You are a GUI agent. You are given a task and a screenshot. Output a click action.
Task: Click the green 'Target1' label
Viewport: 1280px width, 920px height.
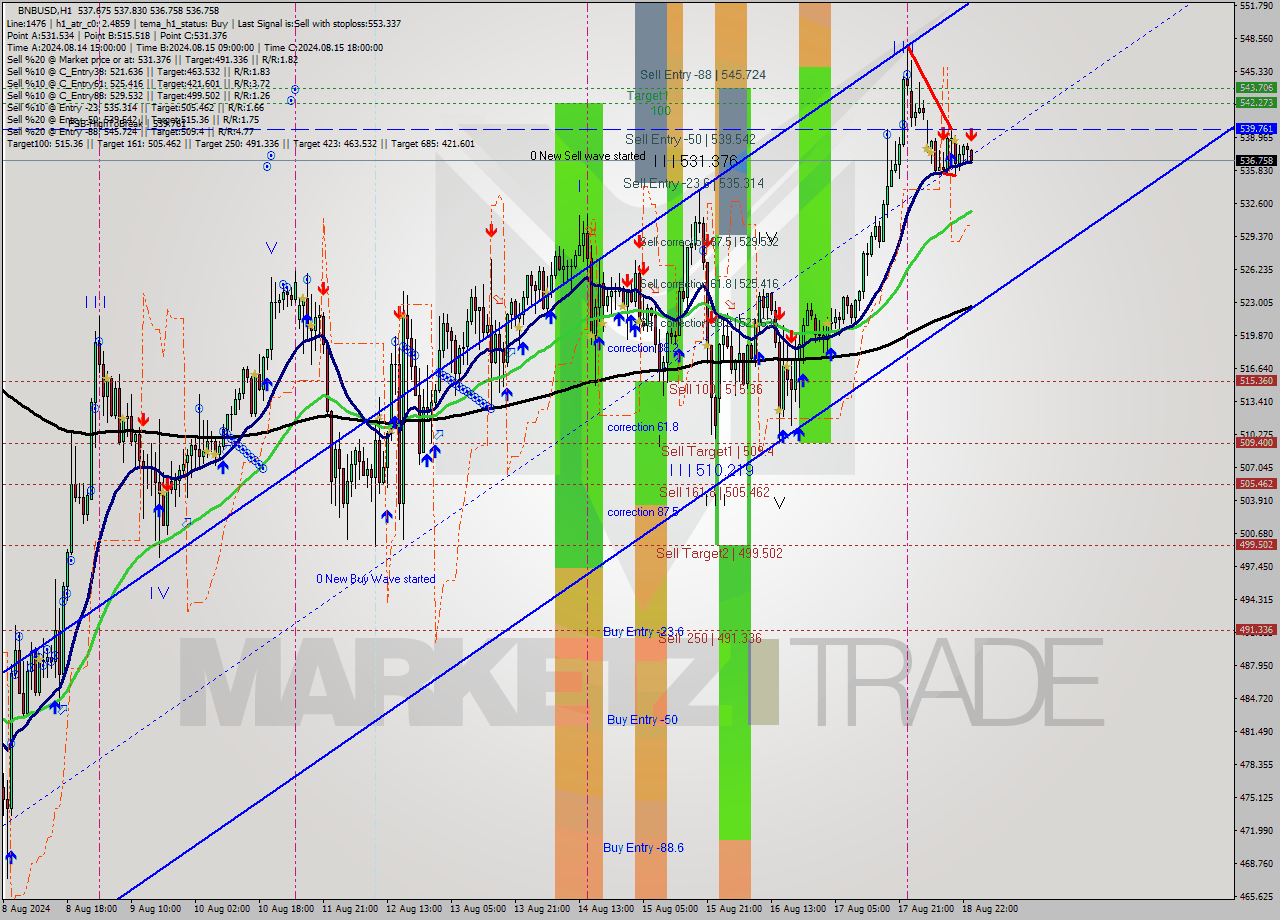point(647,95)
